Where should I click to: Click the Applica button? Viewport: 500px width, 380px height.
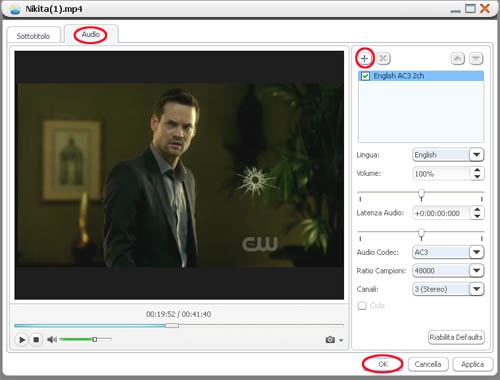(x=473, y=364)
